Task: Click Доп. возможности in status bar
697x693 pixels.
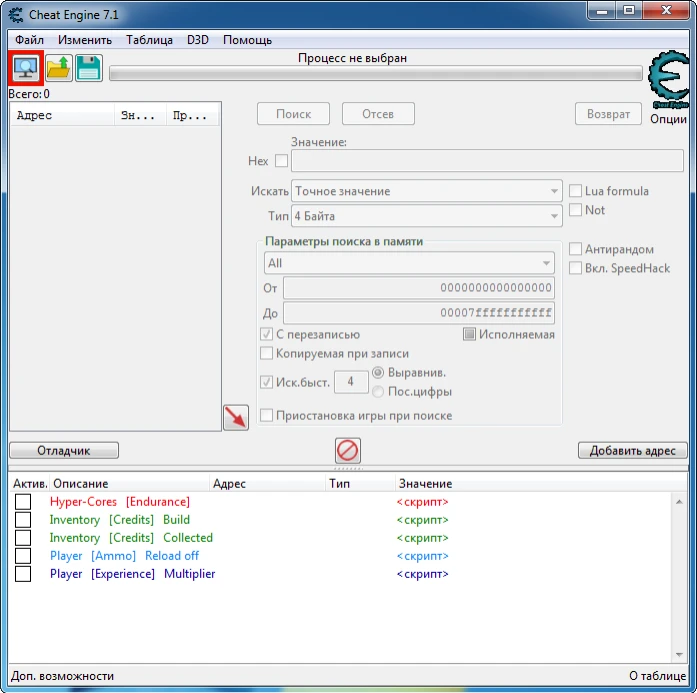Action: tap(62, 676)
